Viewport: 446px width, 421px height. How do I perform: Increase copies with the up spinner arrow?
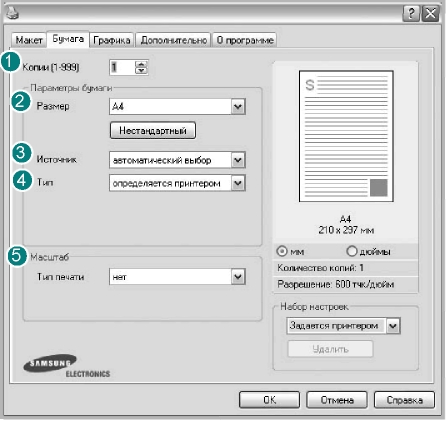[x=141, y=64]
